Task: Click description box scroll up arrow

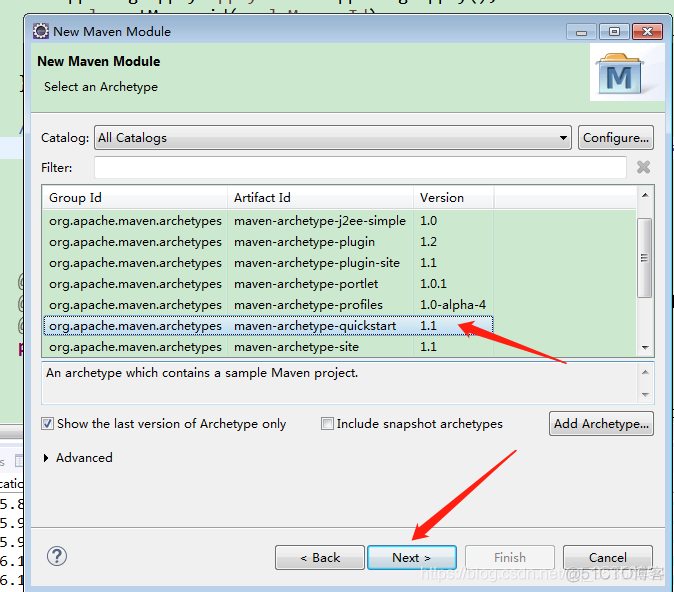Action: coord(645,372)
